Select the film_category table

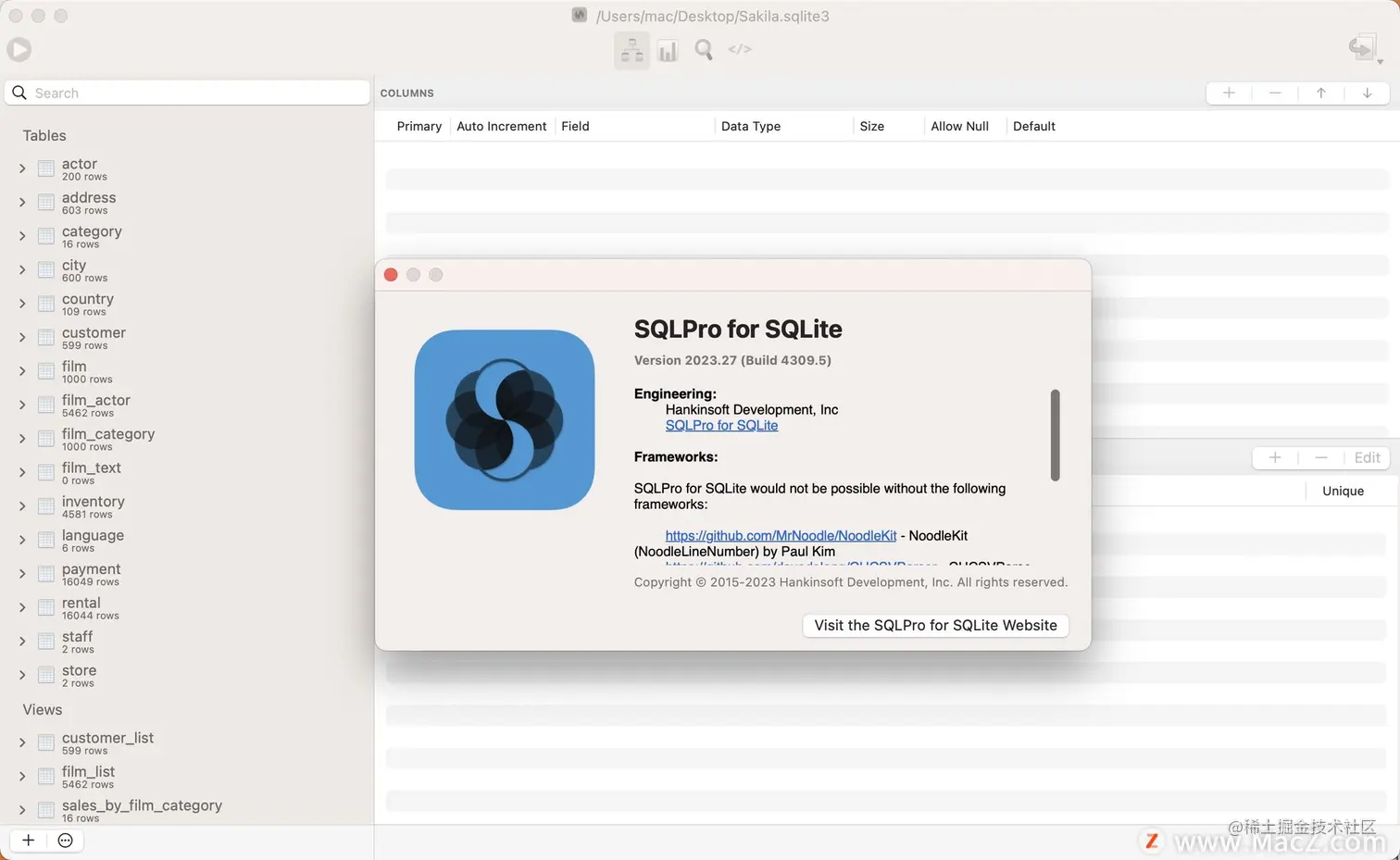coord(108,439)
